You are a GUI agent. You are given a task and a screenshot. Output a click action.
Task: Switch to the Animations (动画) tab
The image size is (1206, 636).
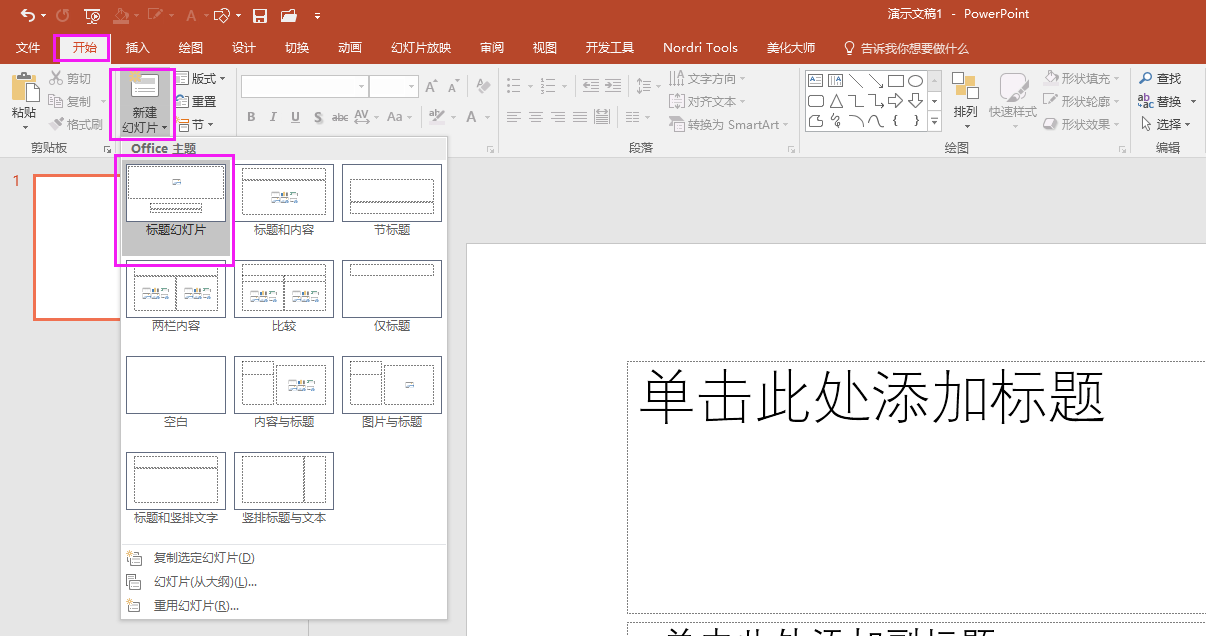coord(350,48)
